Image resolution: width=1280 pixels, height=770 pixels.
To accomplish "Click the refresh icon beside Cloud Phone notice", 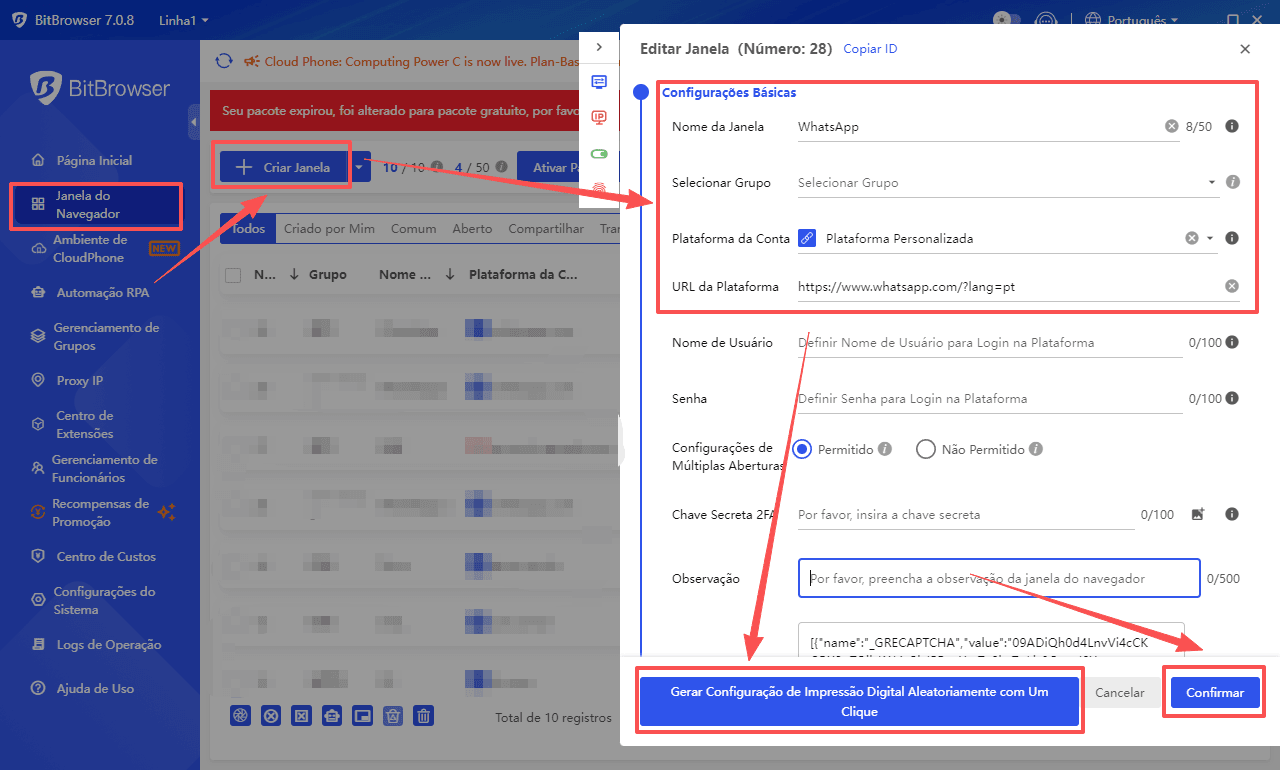I will coord(224,62).
